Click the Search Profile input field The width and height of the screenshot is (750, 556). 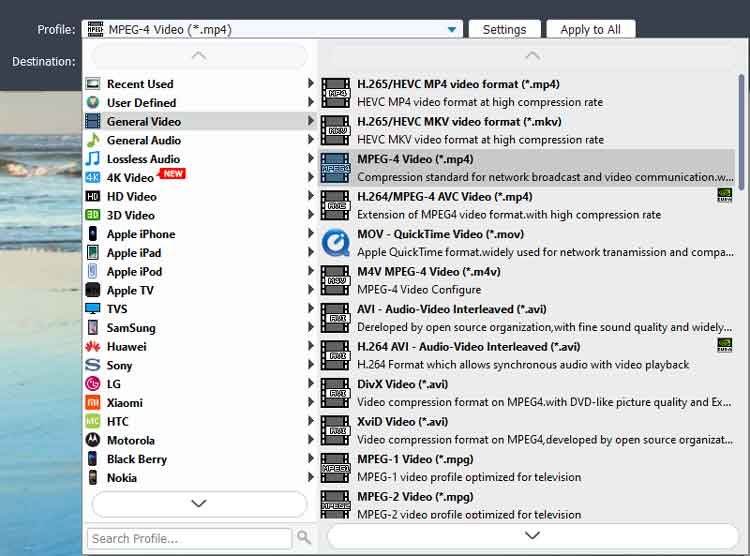(x=189, y=538)
